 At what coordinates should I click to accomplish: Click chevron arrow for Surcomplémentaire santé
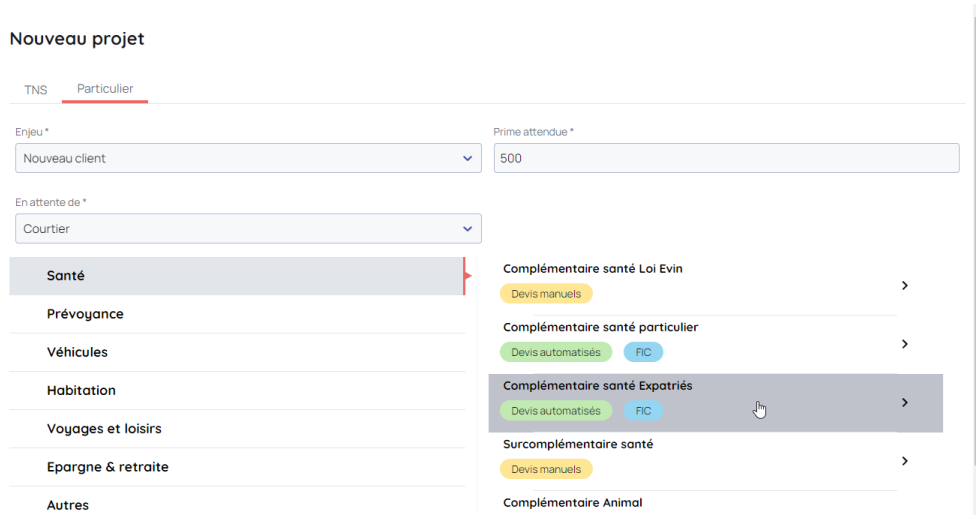pos(904,461)
